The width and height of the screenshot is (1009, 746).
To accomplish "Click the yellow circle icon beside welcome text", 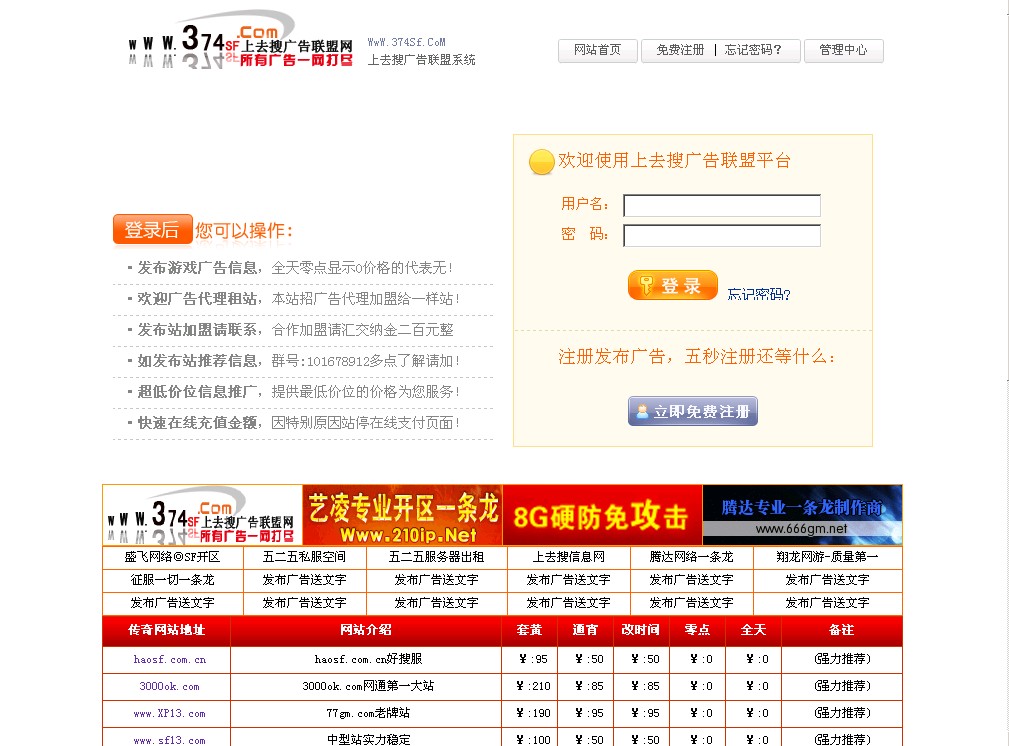I will [x=541, y=161].
